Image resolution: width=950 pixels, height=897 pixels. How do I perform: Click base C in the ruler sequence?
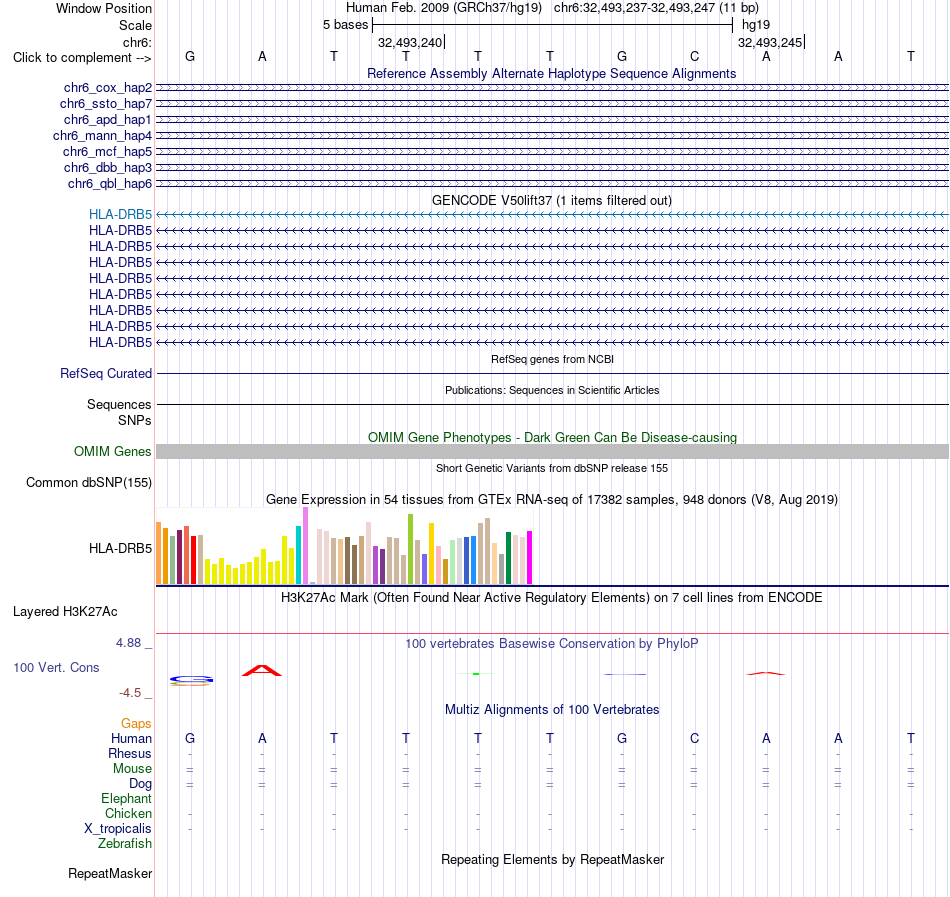pyautogui.click(x=694, y=56)
